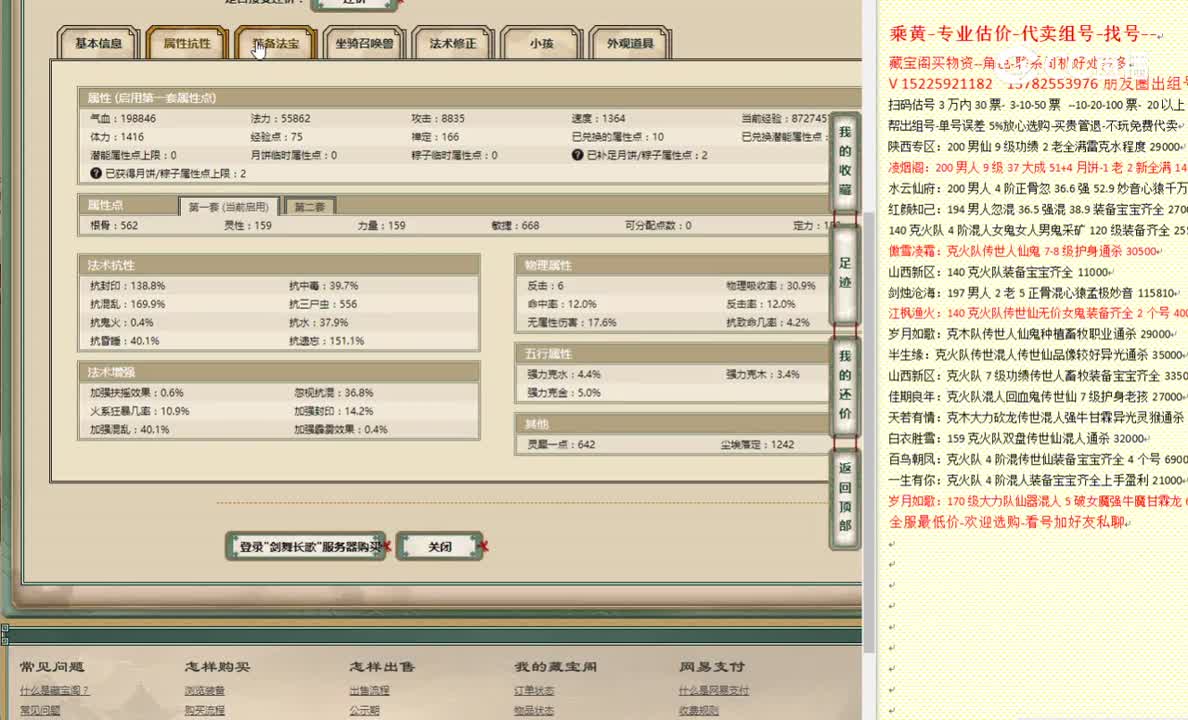The width and height of the screenshot is (1188, 720).
Task: Click 敏捷:668 attribute point
Action: coord(515,225)
